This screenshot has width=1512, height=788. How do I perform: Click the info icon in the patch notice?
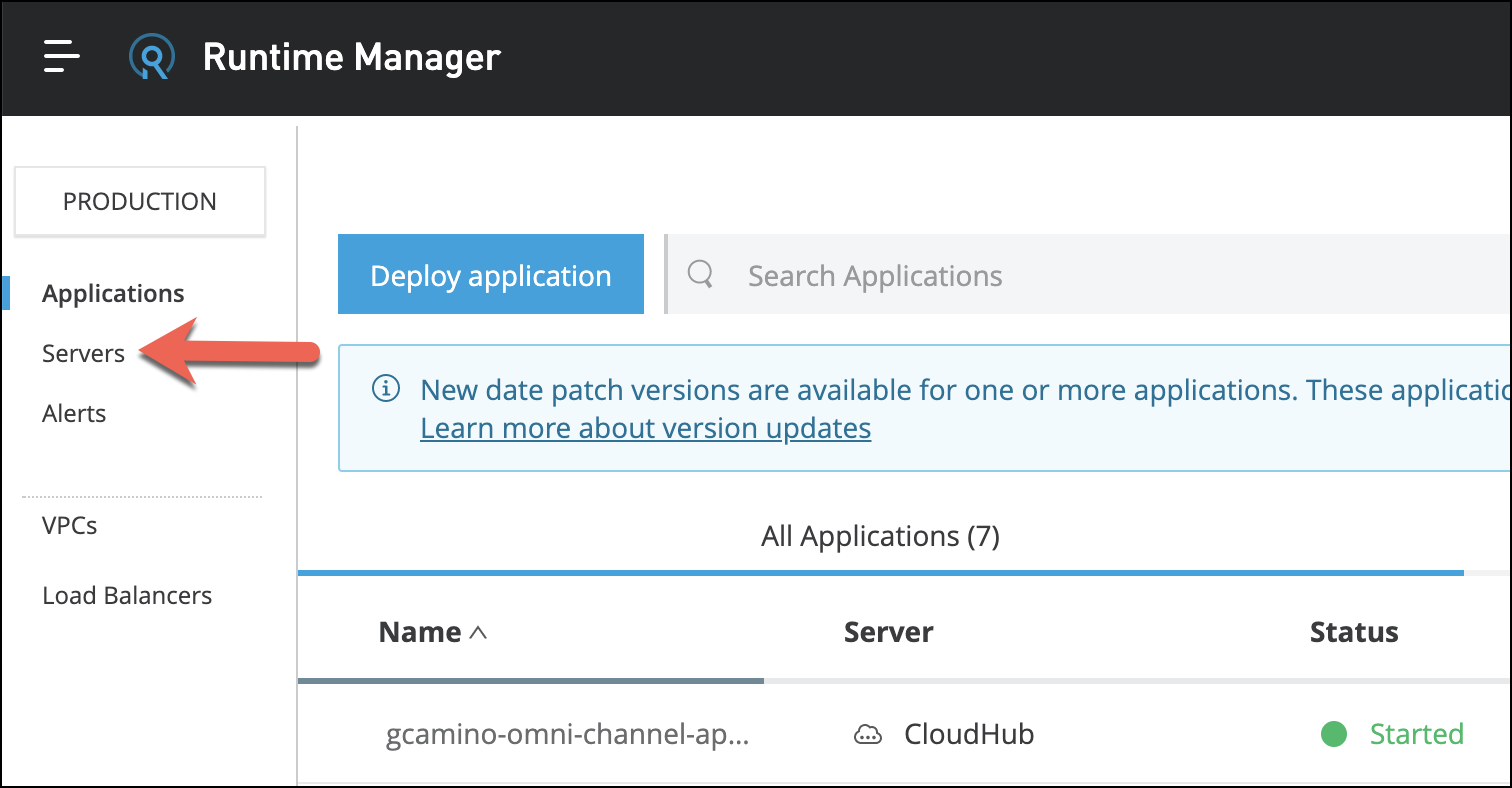[x=385, y=389]
